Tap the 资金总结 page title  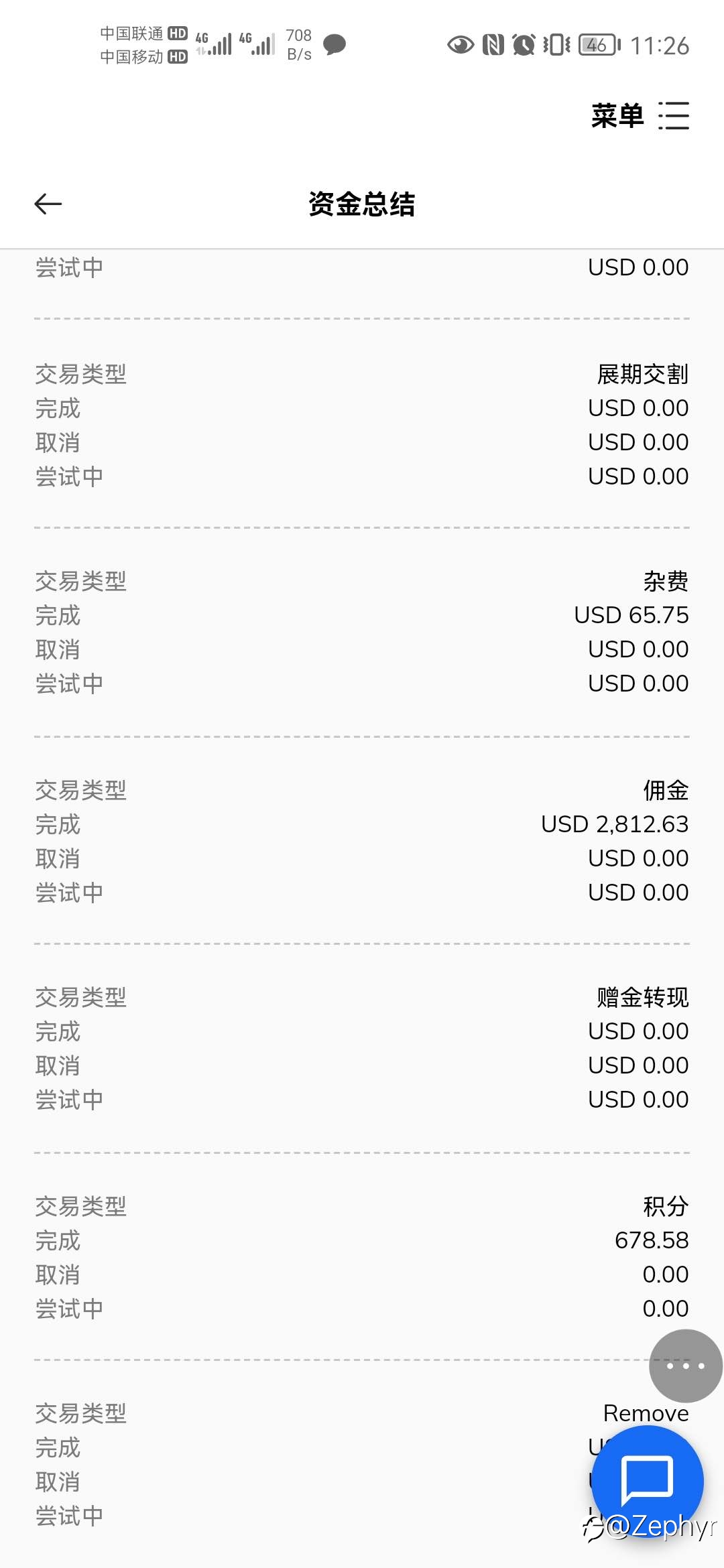coord(362,204)
